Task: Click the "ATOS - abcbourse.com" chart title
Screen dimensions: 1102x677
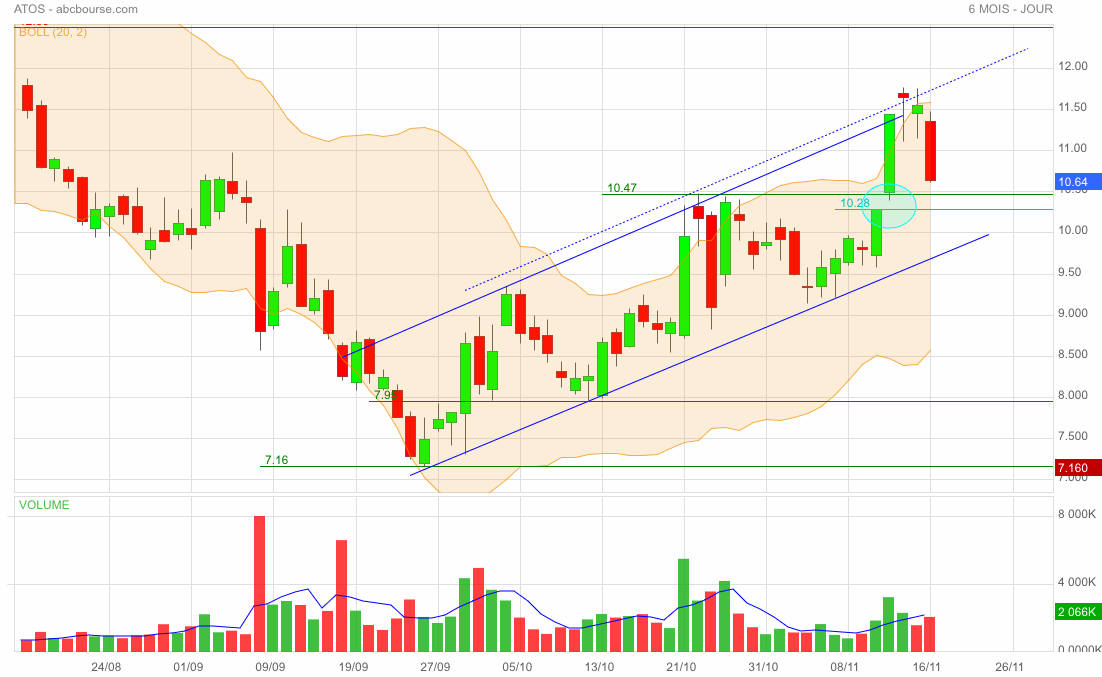Action: (76, 9)
